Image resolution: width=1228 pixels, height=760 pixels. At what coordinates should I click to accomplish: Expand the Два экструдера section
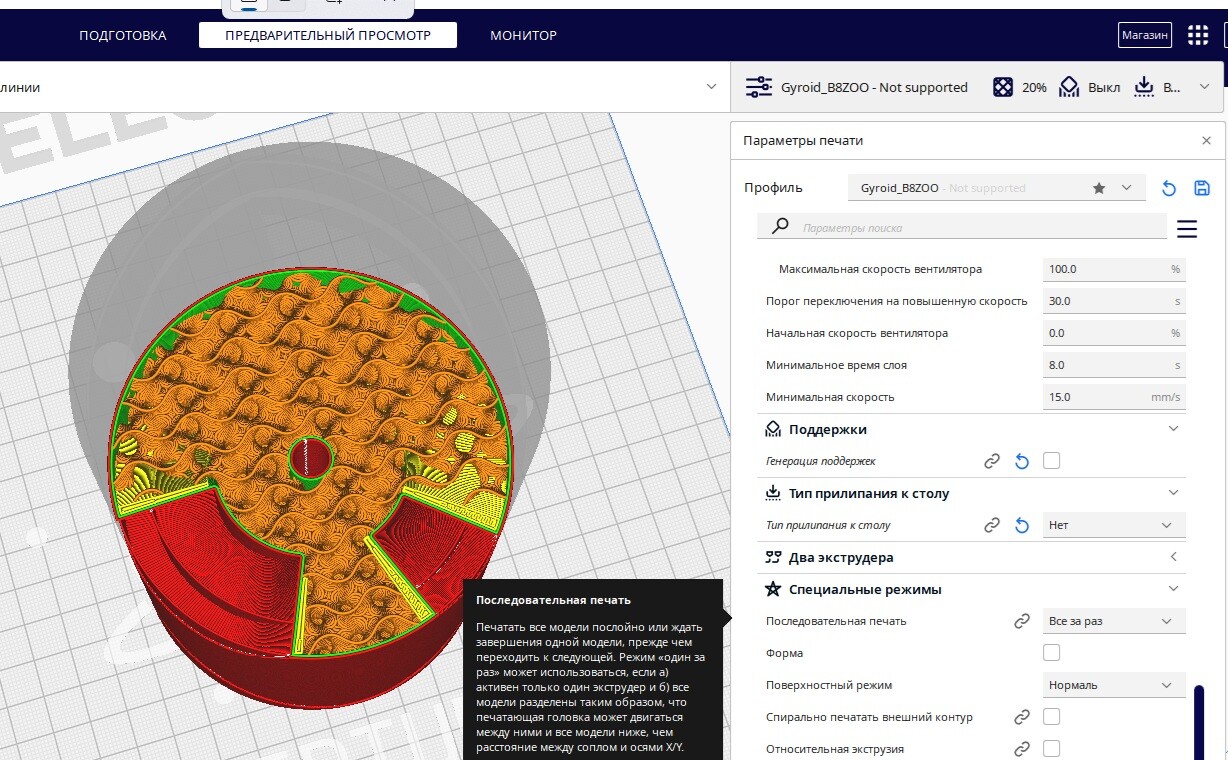1174,557
